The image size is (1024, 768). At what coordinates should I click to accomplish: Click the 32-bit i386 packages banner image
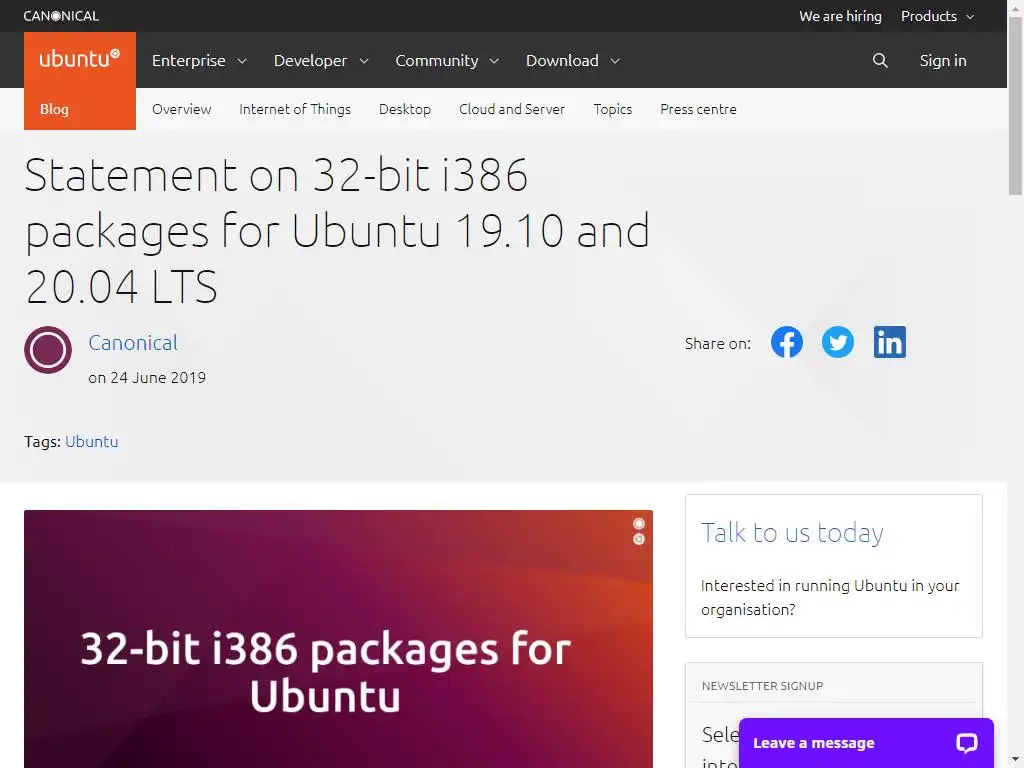pos(338,639)
